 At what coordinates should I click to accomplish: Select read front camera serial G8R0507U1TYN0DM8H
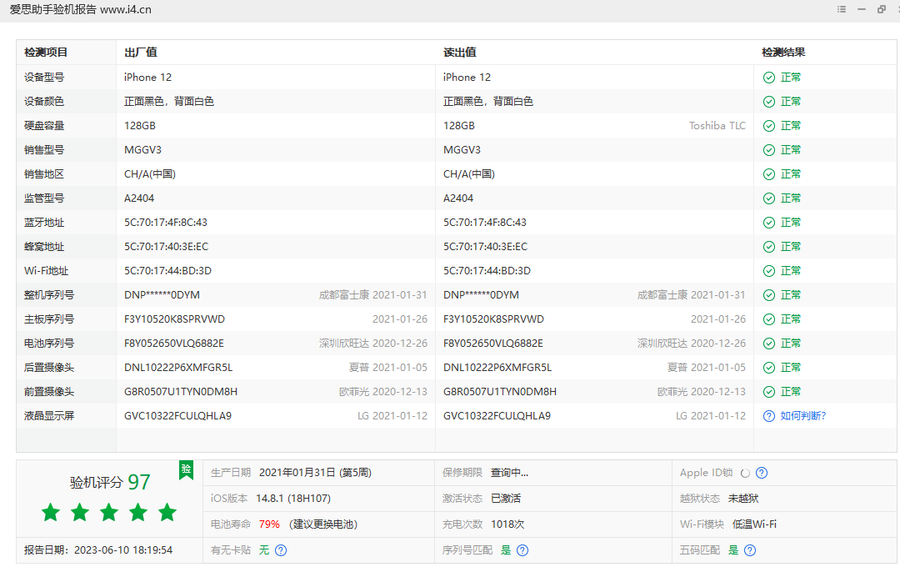click(x=500, y=392)
